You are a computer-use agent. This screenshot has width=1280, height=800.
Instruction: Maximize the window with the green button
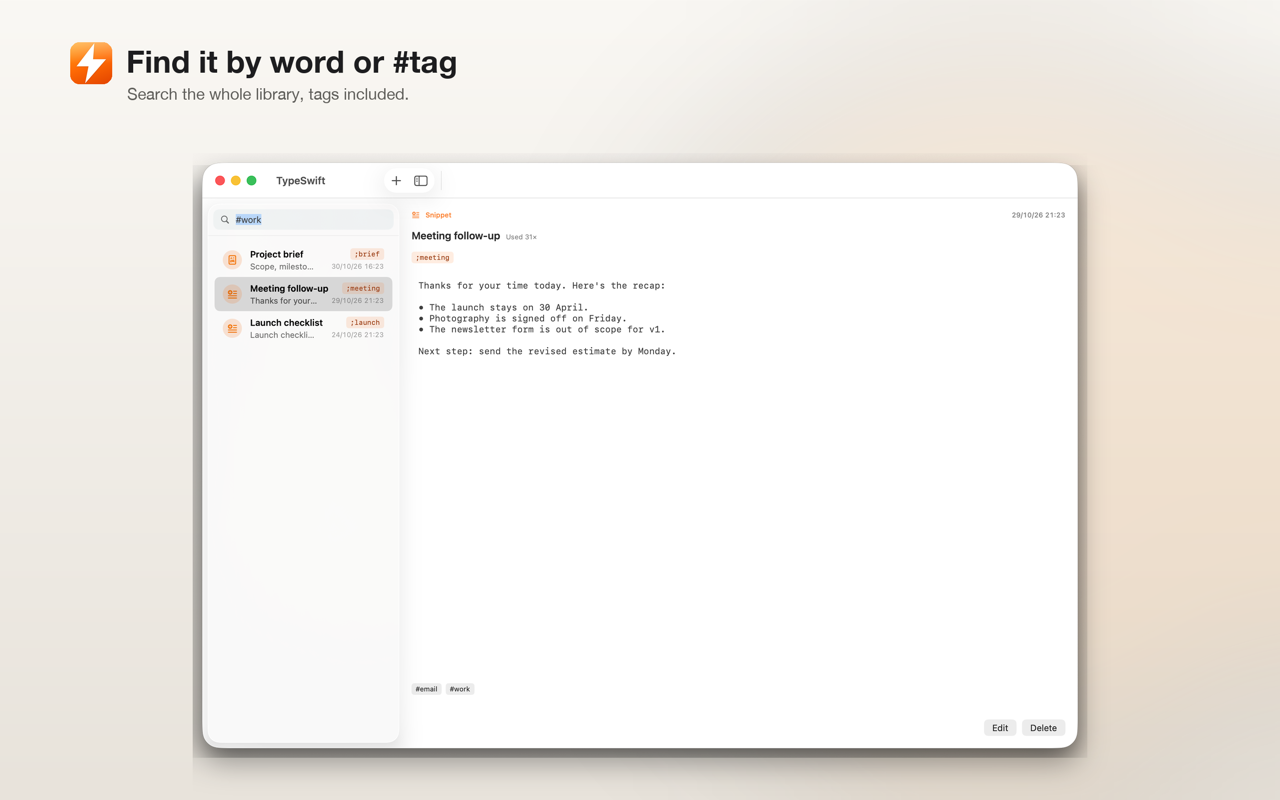pos(252,181)
